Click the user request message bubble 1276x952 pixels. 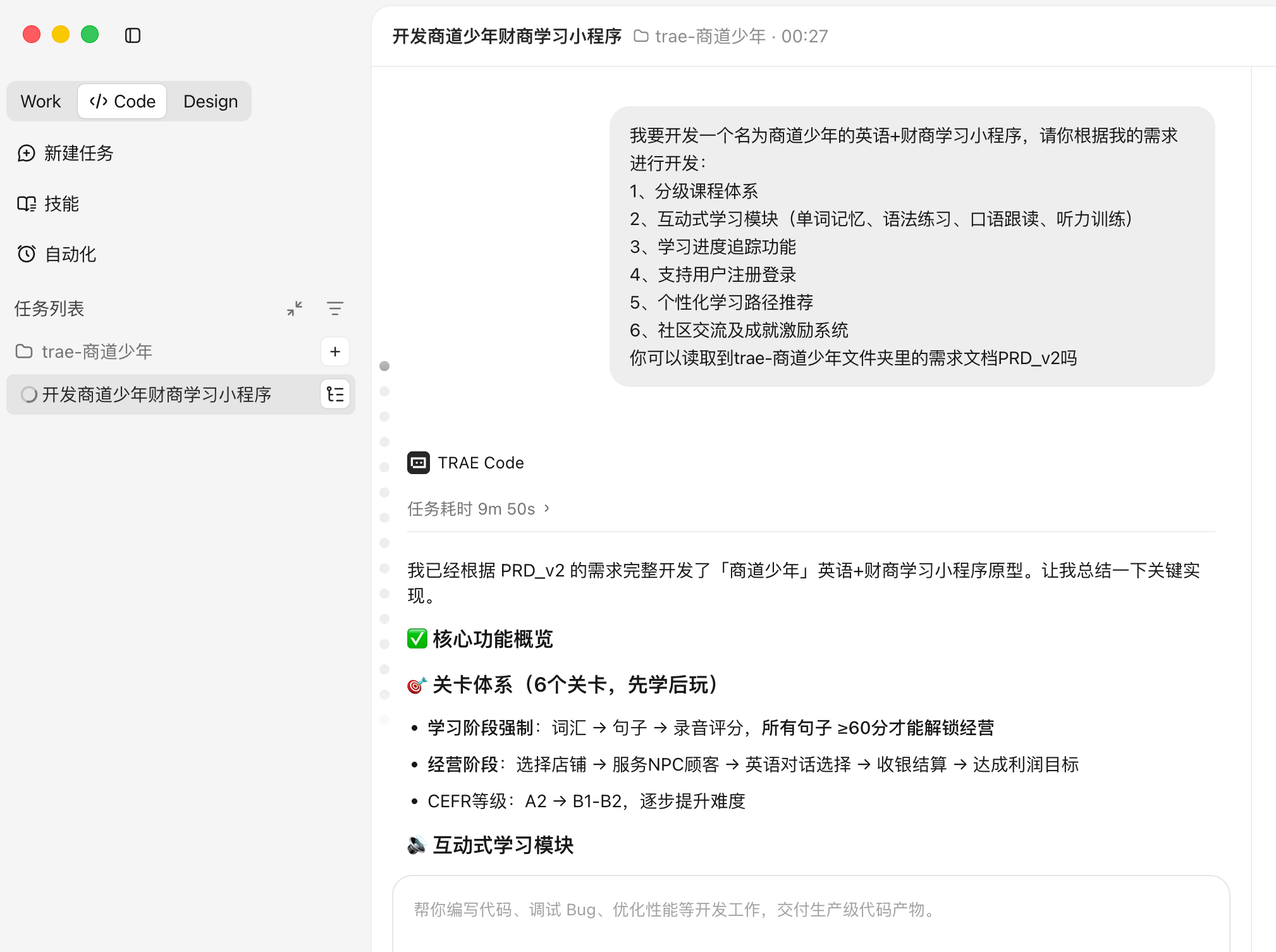pyautogui.click(x=912, y=247)
